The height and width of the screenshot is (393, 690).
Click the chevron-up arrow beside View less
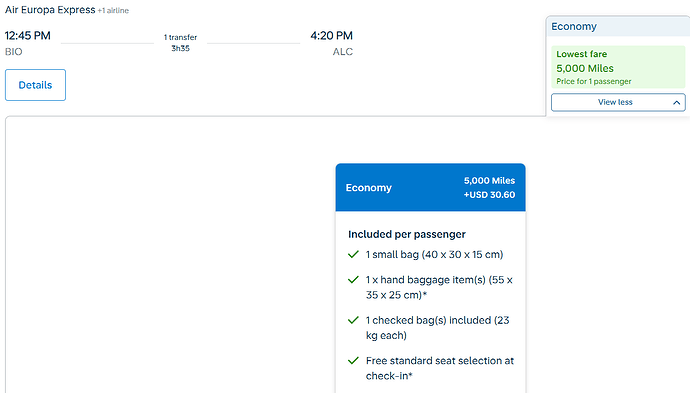[x=676, y=103]
